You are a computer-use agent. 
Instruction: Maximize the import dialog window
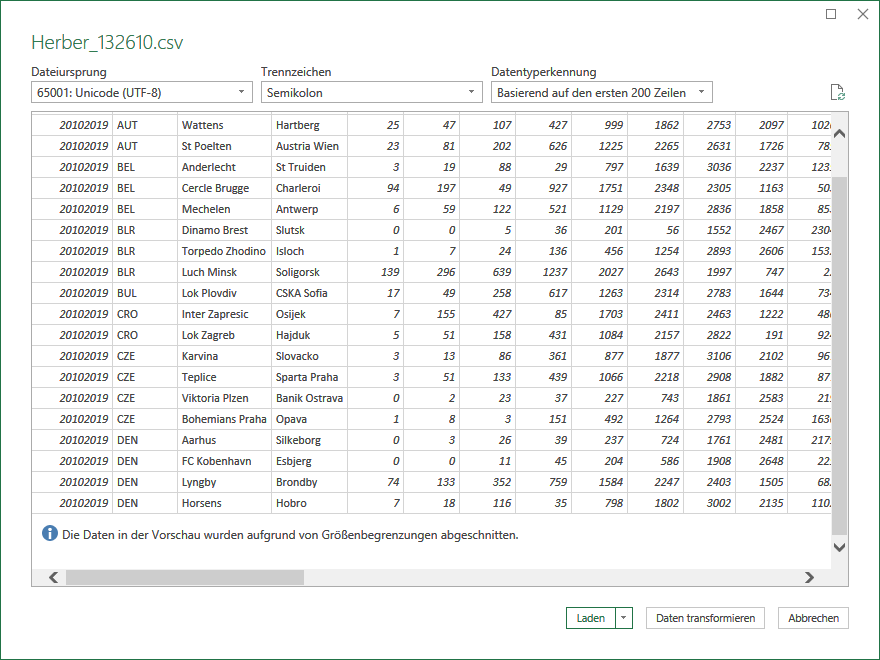(831, 14)
